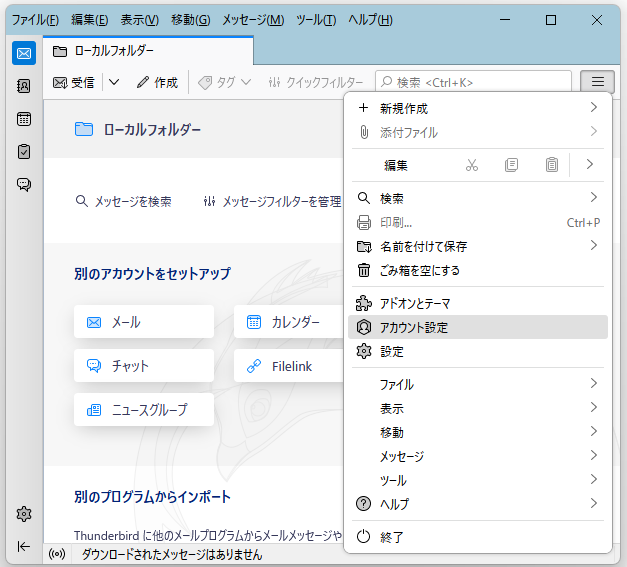627x567 pixels.
Task: Open ツール(T) in the menu bar
Action: [x=316, y=20]
